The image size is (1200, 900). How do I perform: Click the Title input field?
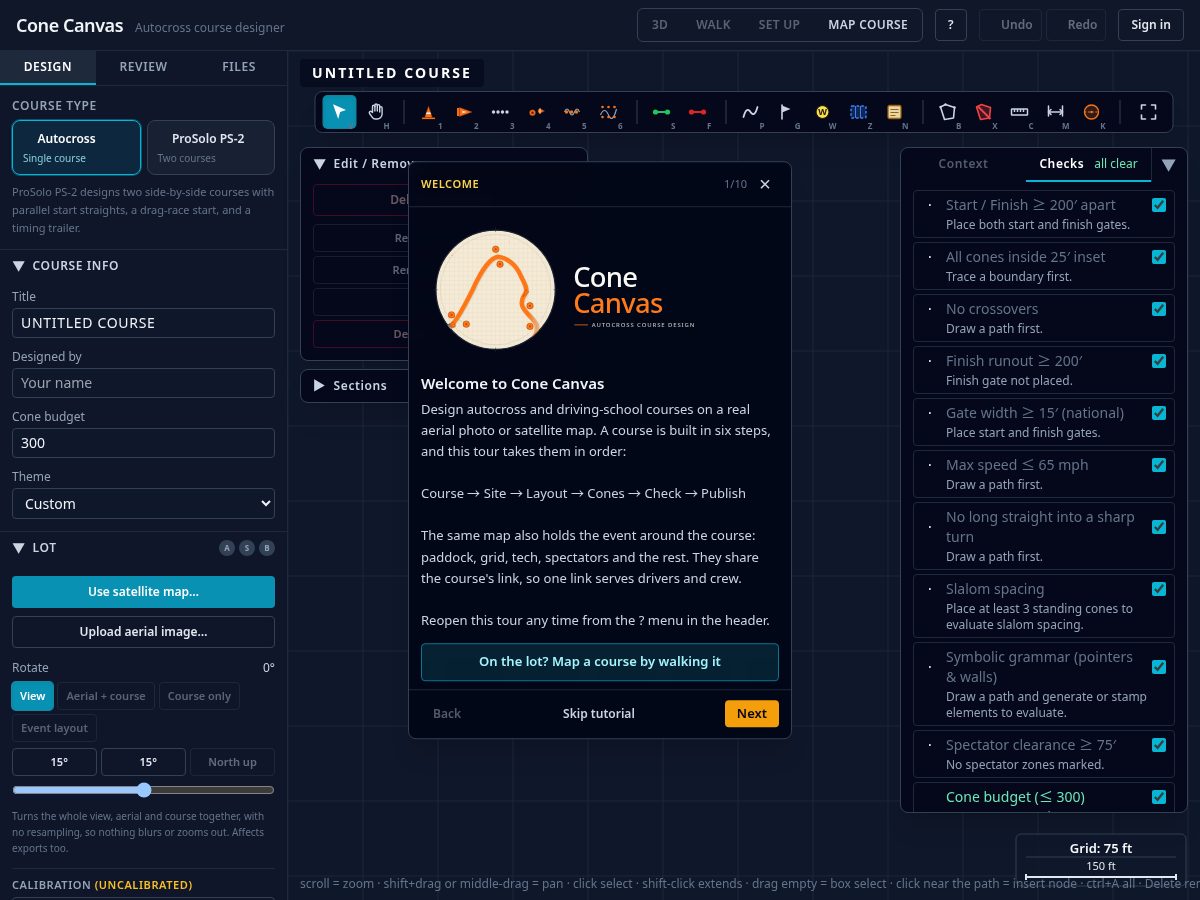point(143,323)
